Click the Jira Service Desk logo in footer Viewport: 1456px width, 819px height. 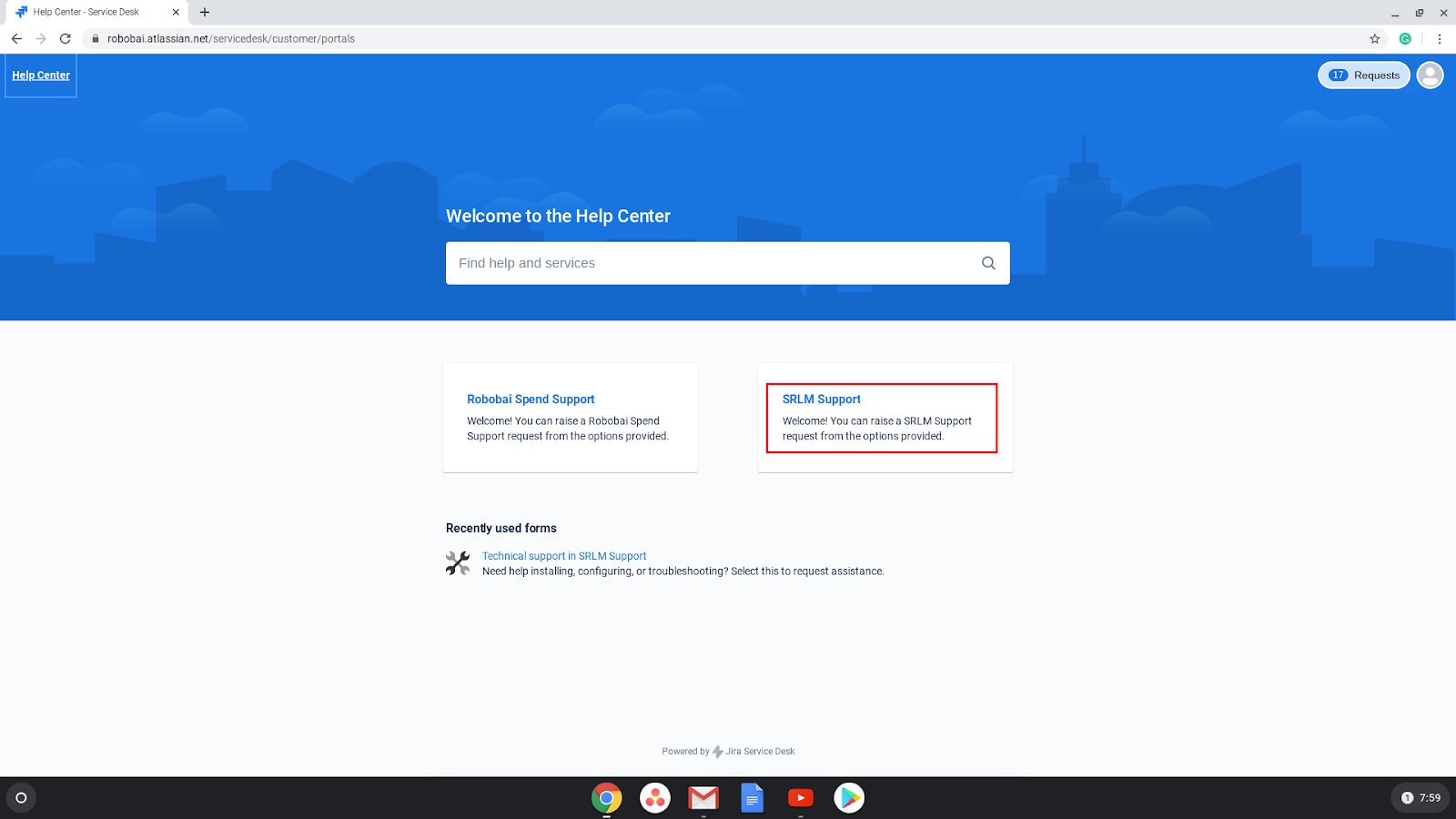718,752
